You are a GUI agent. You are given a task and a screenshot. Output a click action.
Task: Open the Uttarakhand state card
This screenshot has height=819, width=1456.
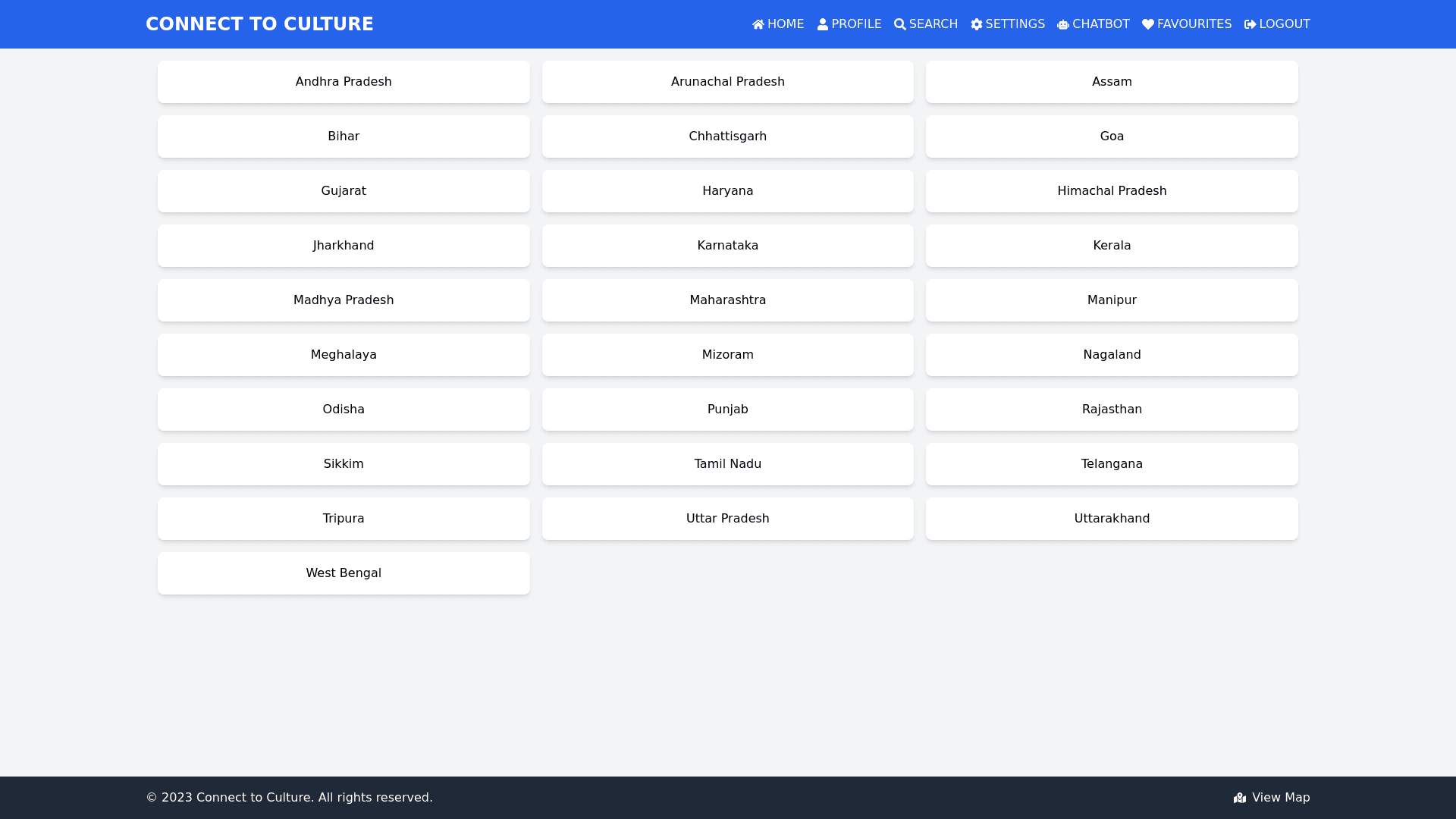pyautogui.click(x=1112, y=519)
